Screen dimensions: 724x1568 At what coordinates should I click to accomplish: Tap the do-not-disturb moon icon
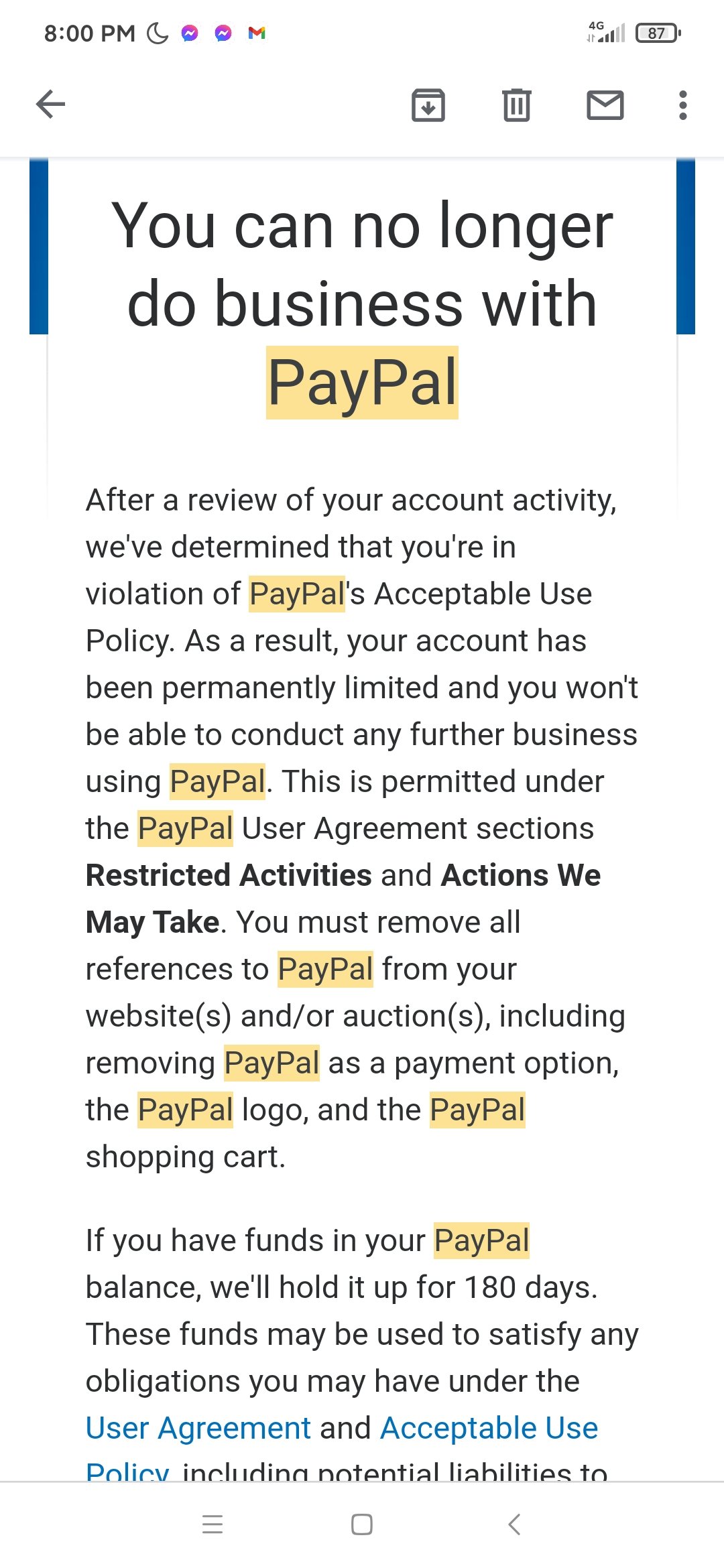tap(158, 33)
